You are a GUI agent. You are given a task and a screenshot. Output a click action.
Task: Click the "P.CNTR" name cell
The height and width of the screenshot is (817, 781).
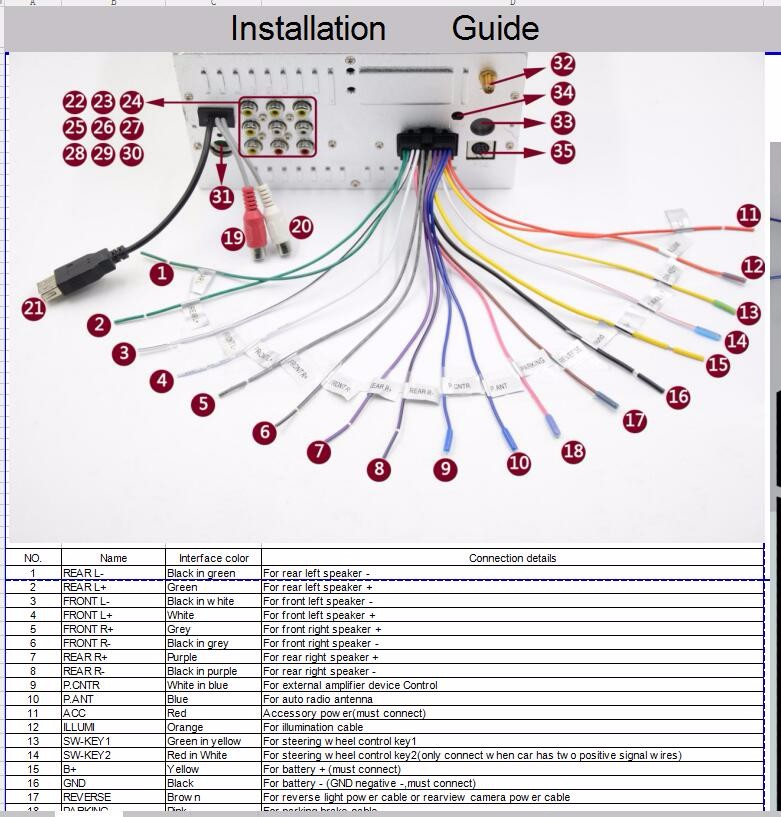pos(113,686)
